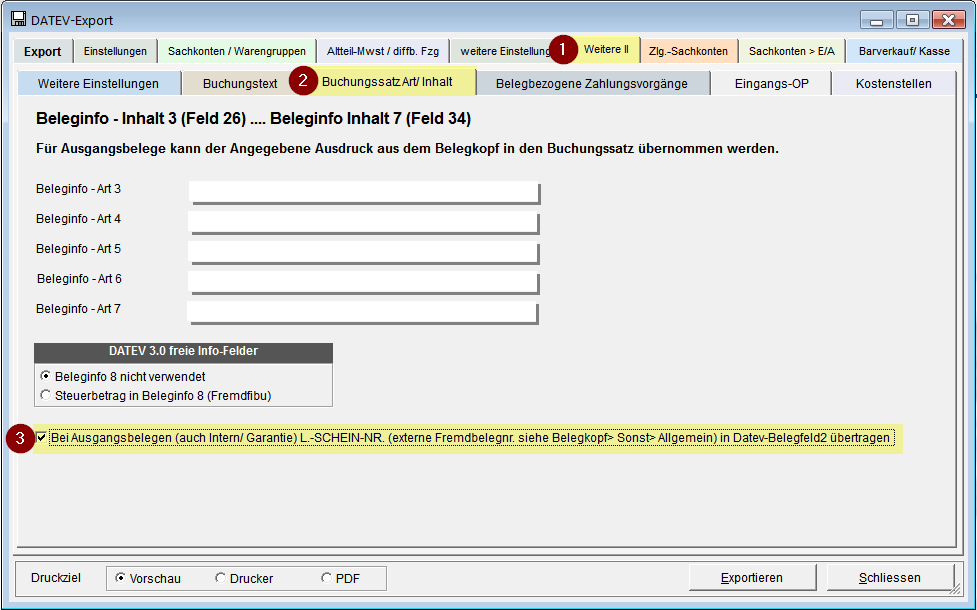Select Drucker as Druckziel
The image size is (977, 610).
point(221,578)
